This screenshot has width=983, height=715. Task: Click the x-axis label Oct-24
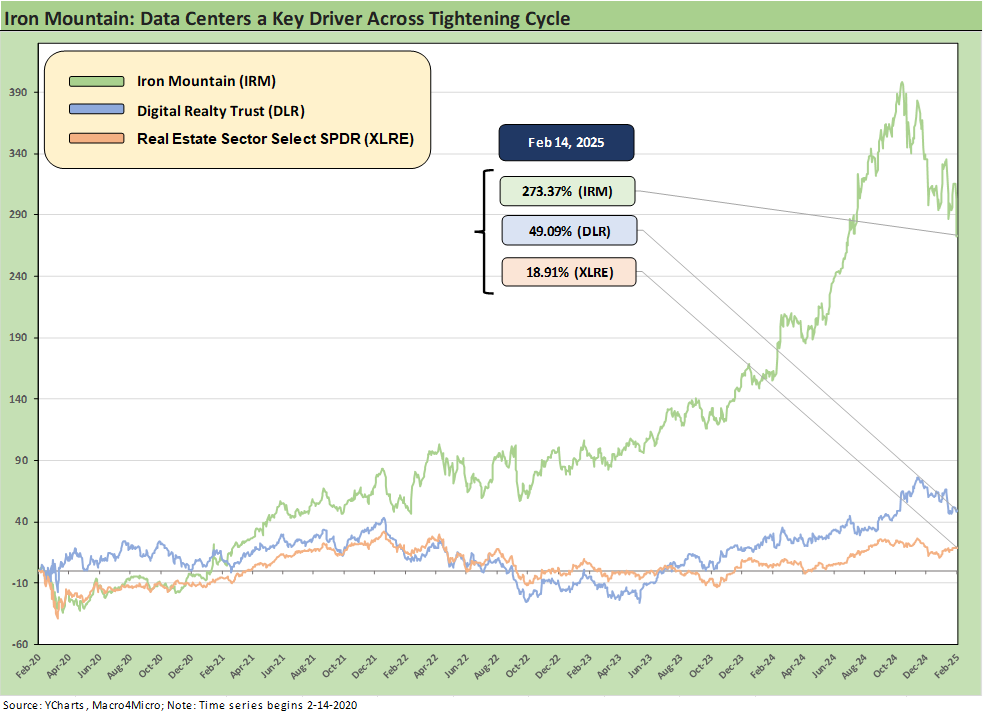tap(885, 666)
